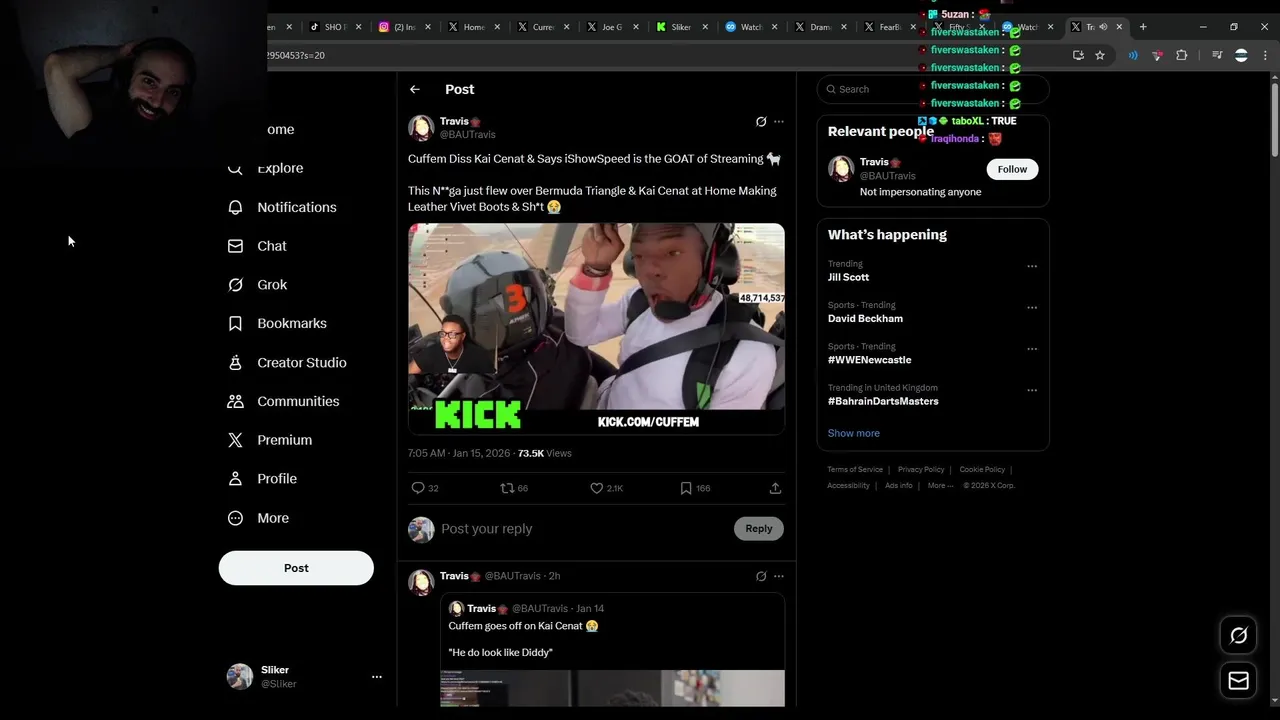Click the Reply button
This screenshot has height=720, width=1280.
pos(759,529)
